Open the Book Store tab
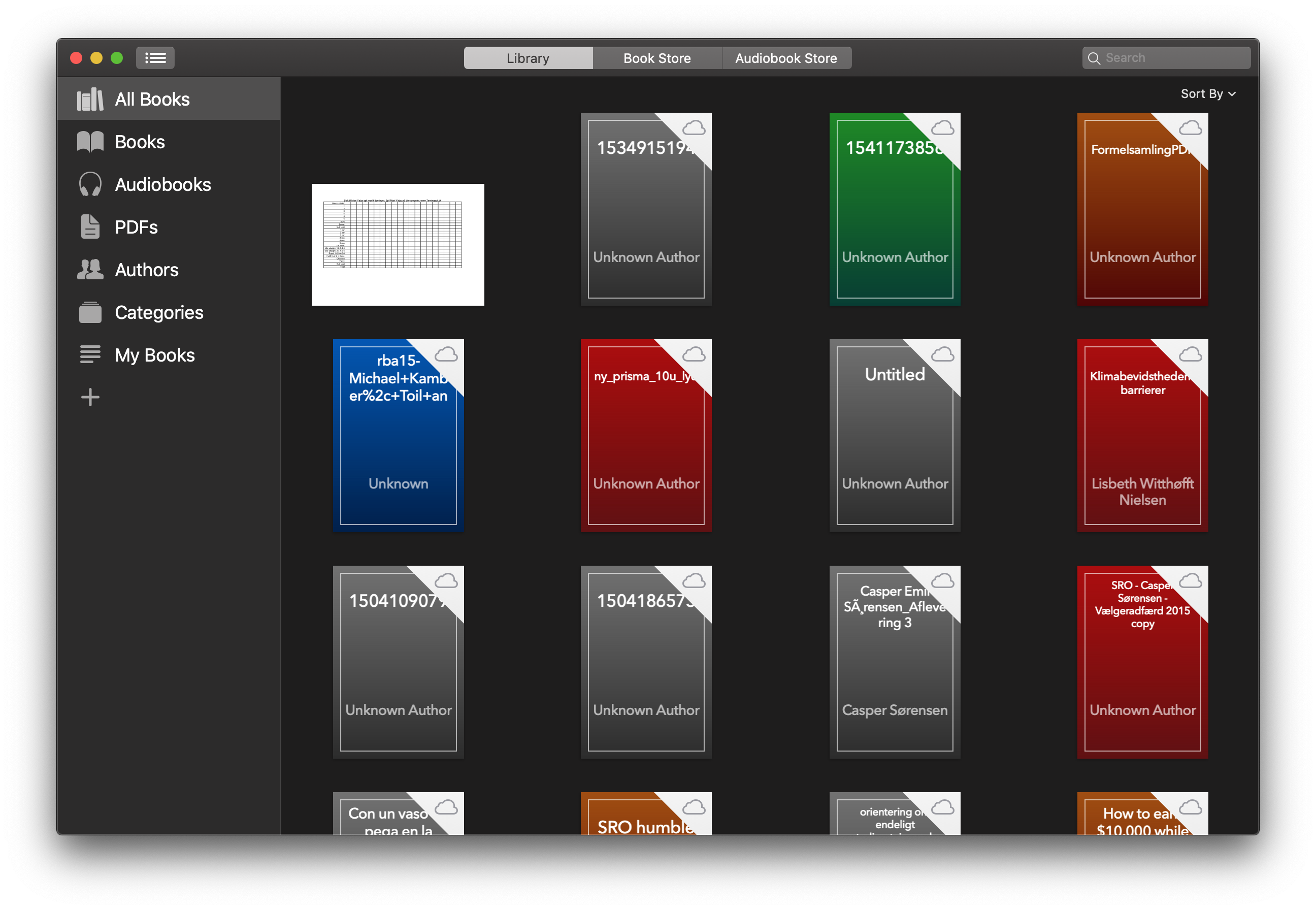1316x910 pixels. tap(656, 57)
